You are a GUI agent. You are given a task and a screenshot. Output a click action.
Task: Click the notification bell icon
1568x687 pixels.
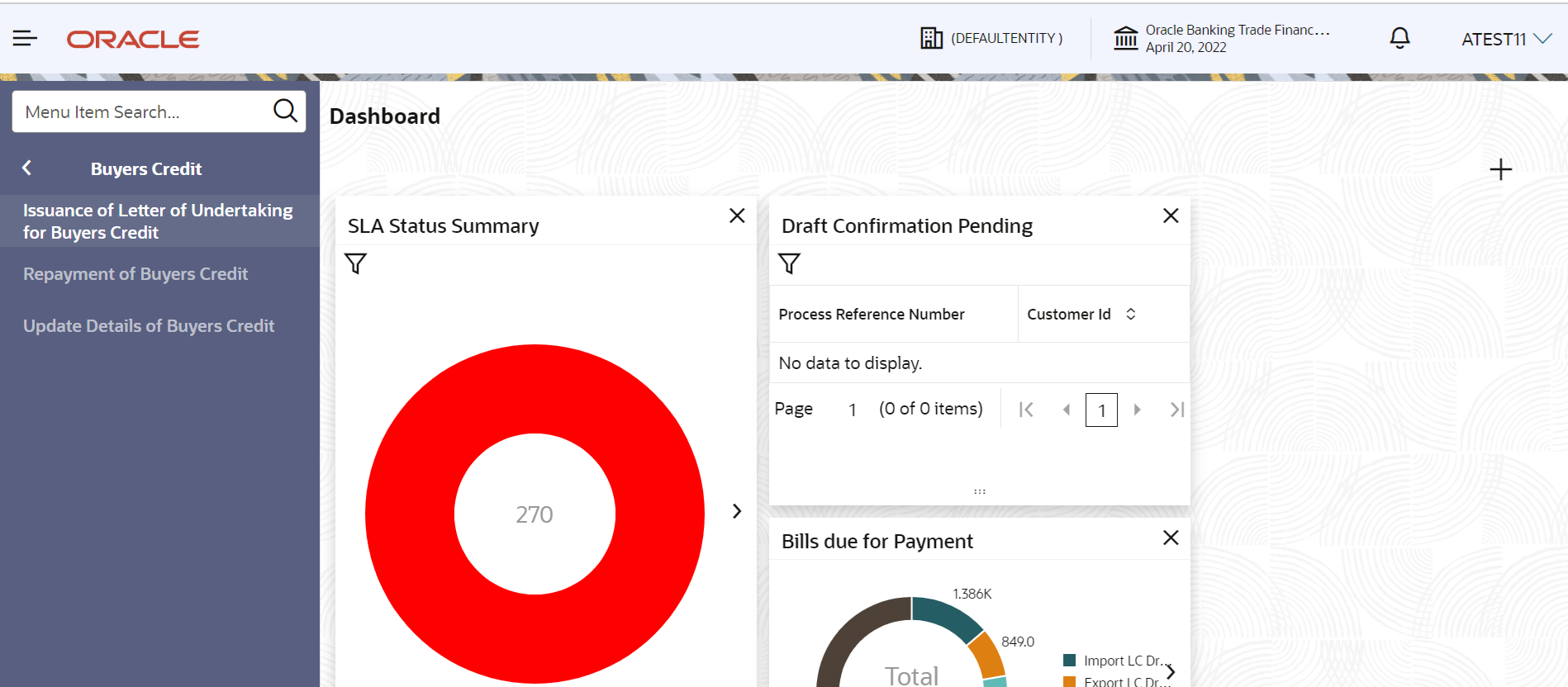(1399, 38)
